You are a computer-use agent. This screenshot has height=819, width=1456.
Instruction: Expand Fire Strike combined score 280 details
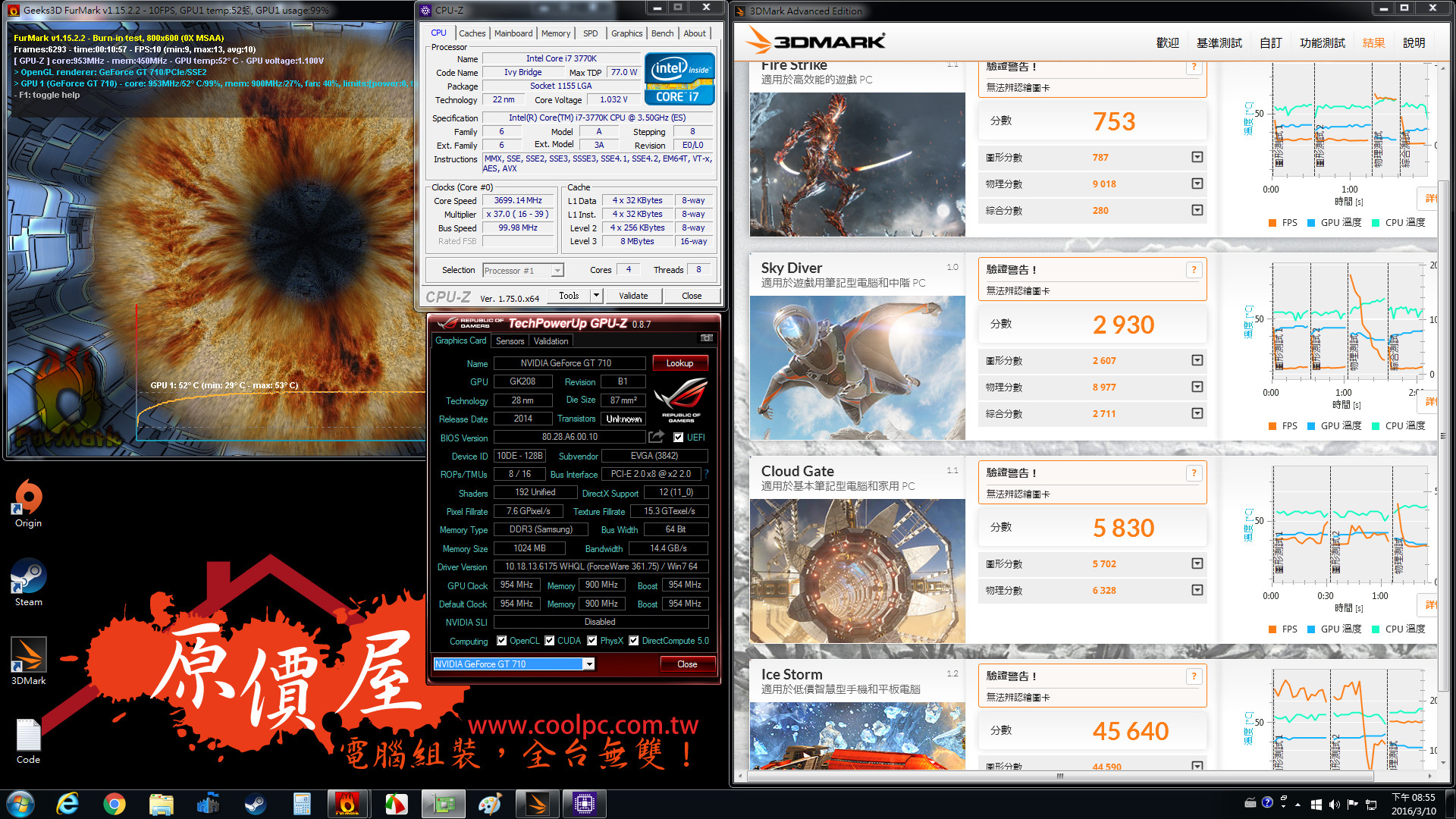(1197, 210)
